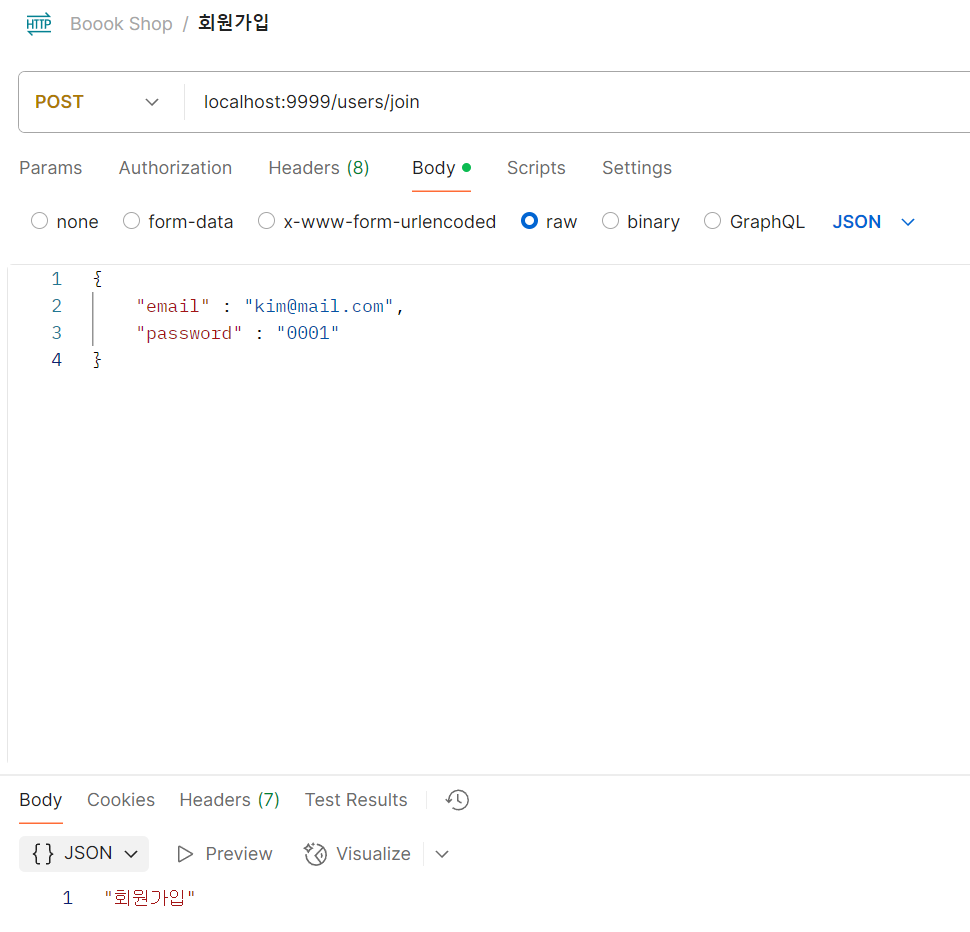Screen dimensions: 970x932
Task: Switch to the Params tab
Action: pyautogui.click(x=51, y=168)
